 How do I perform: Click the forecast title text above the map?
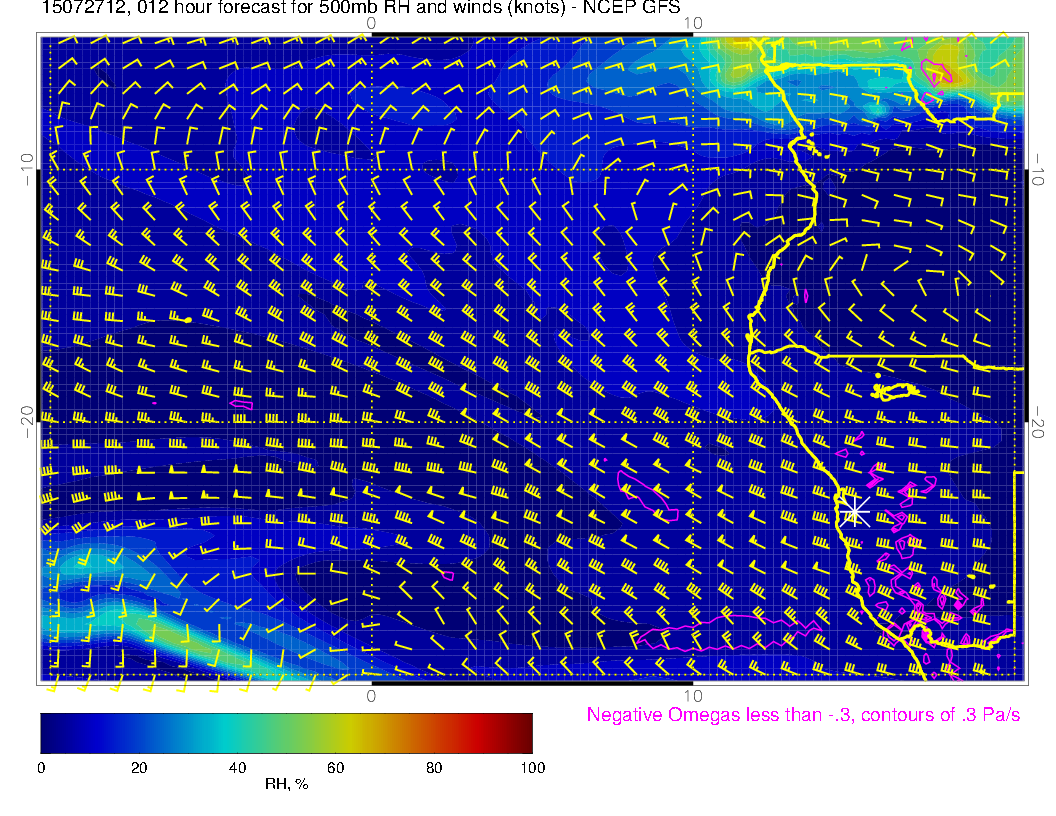(x=361, y=8)
